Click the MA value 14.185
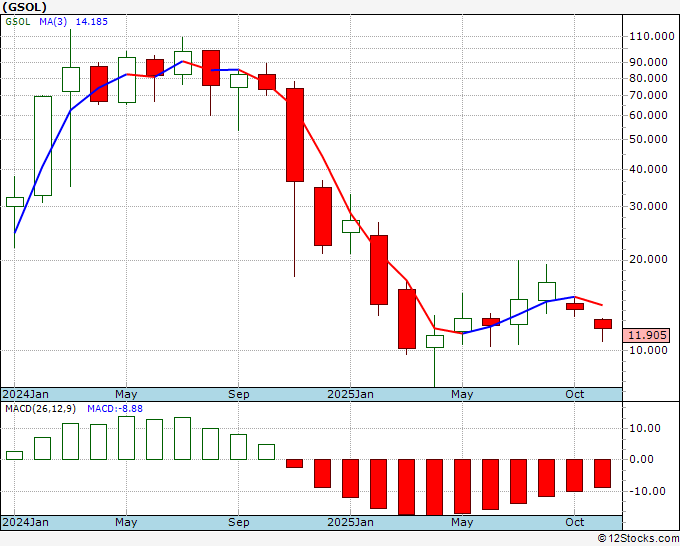This screenshot has height=546, width=680. click(x=92, y=22)
